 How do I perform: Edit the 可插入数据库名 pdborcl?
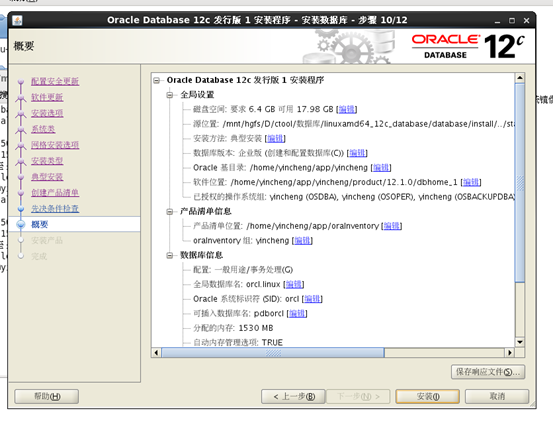coord(297,313)
